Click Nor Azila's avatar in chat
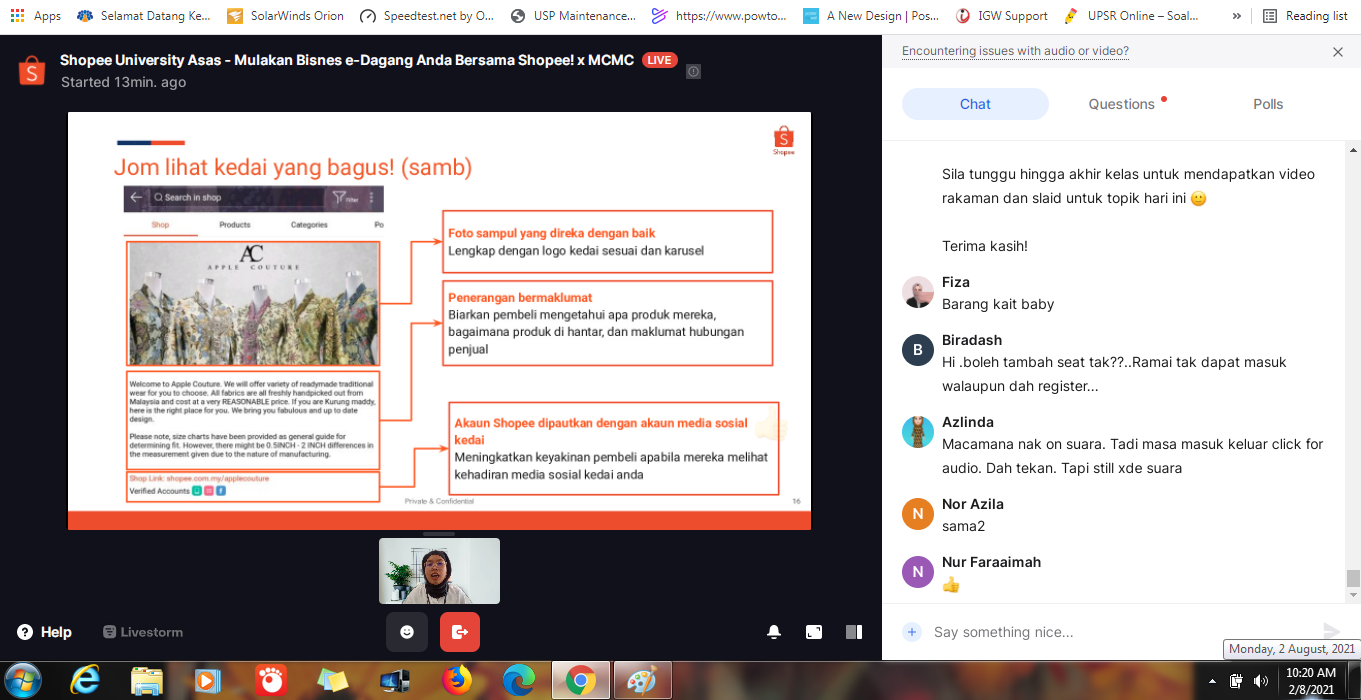Image resolution: width=1361 pixels, height=700 pixels. click(918, 514)
